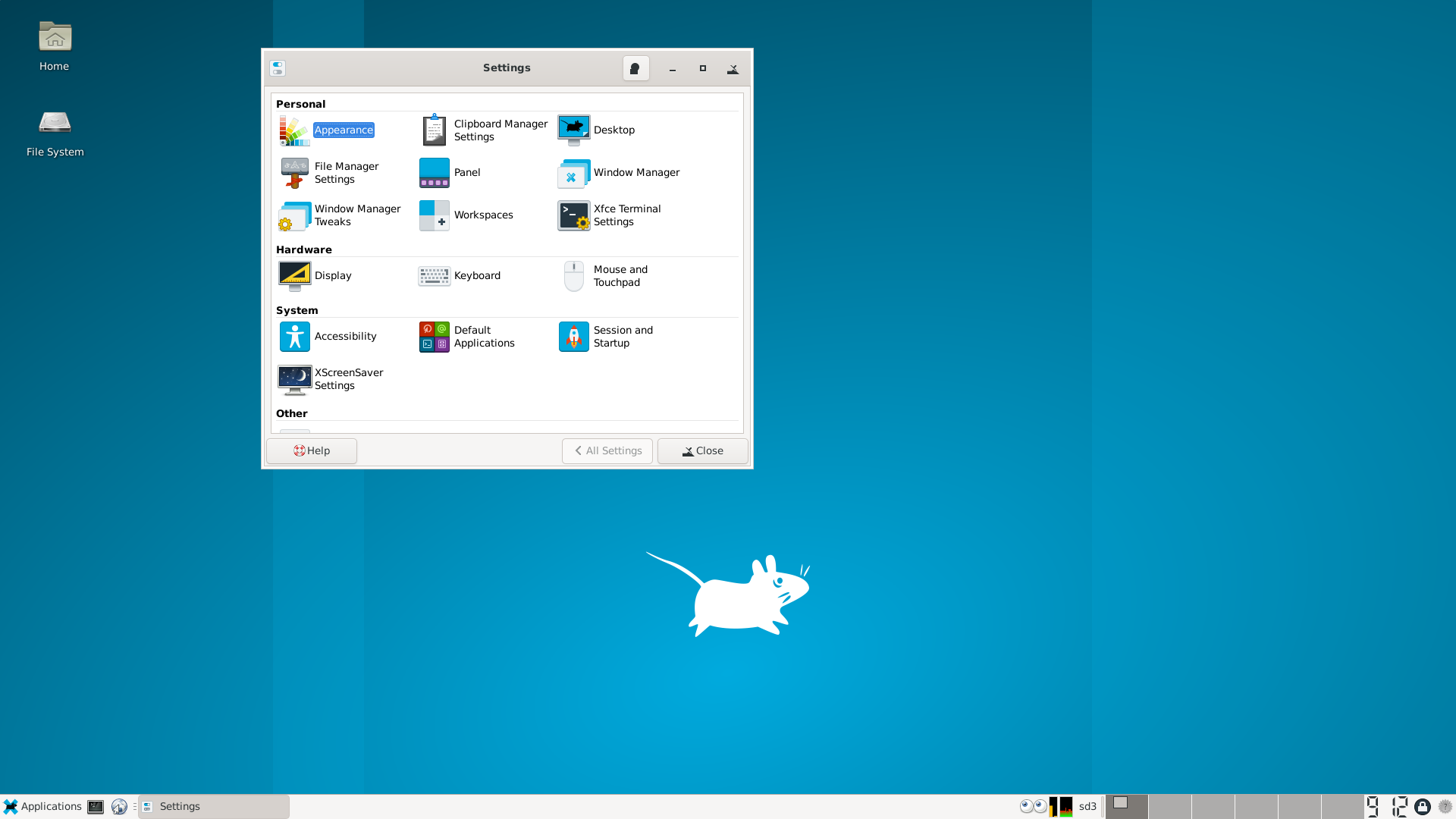1456x819 pixels.
Task: Open the Desktop settings icon
Action: (574, 130)
